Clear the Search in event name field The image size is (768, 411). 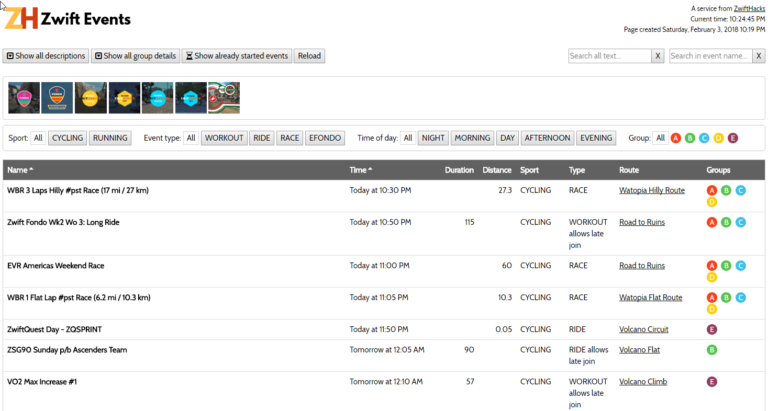(759, 56)
